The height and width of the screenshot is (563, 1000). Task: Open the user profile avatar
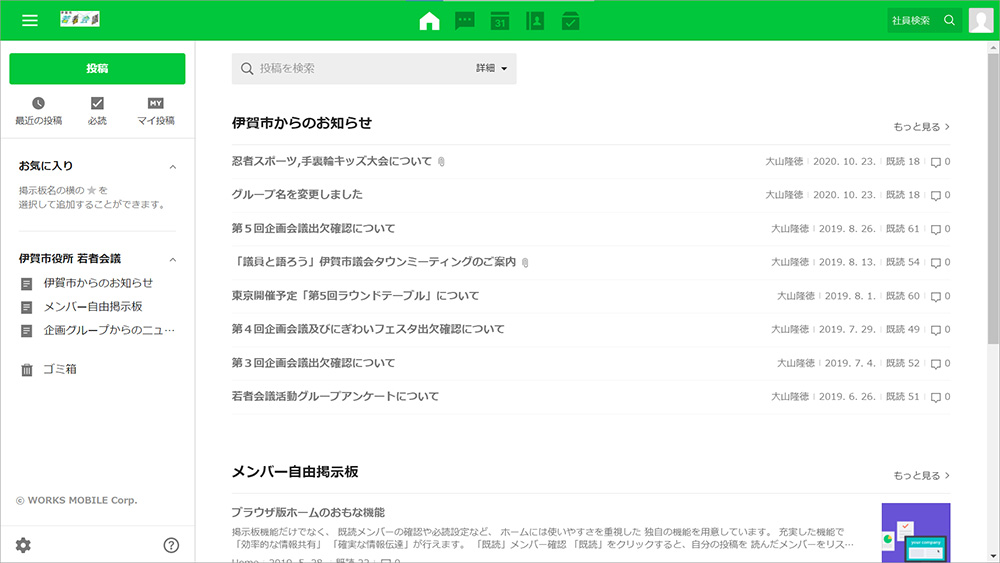click(980, 20)
